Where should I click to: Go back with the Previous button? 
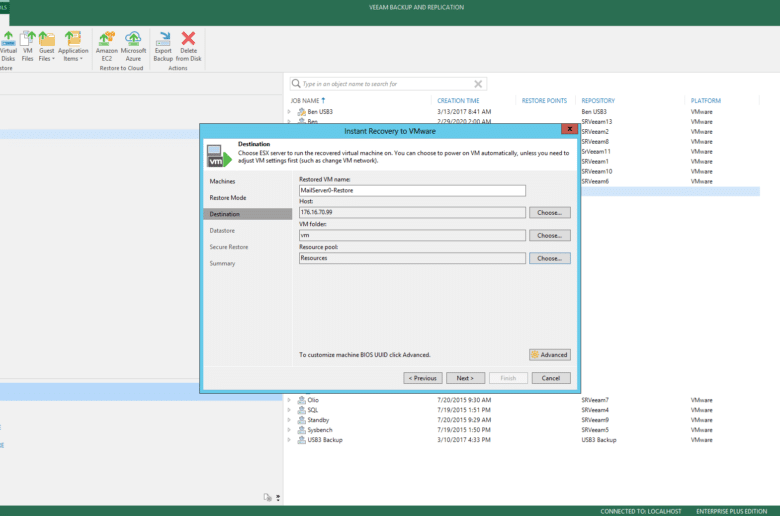tap(423, 378)
